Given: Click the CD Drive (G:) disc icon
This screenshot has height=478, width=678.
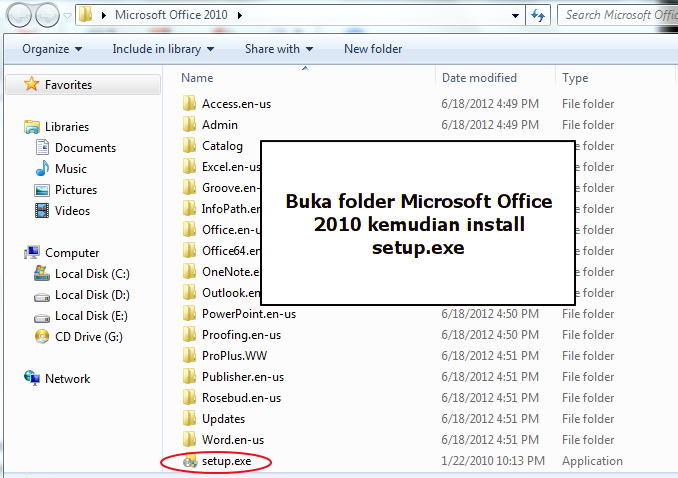Looking at the screenshot, I should point(42,337).
